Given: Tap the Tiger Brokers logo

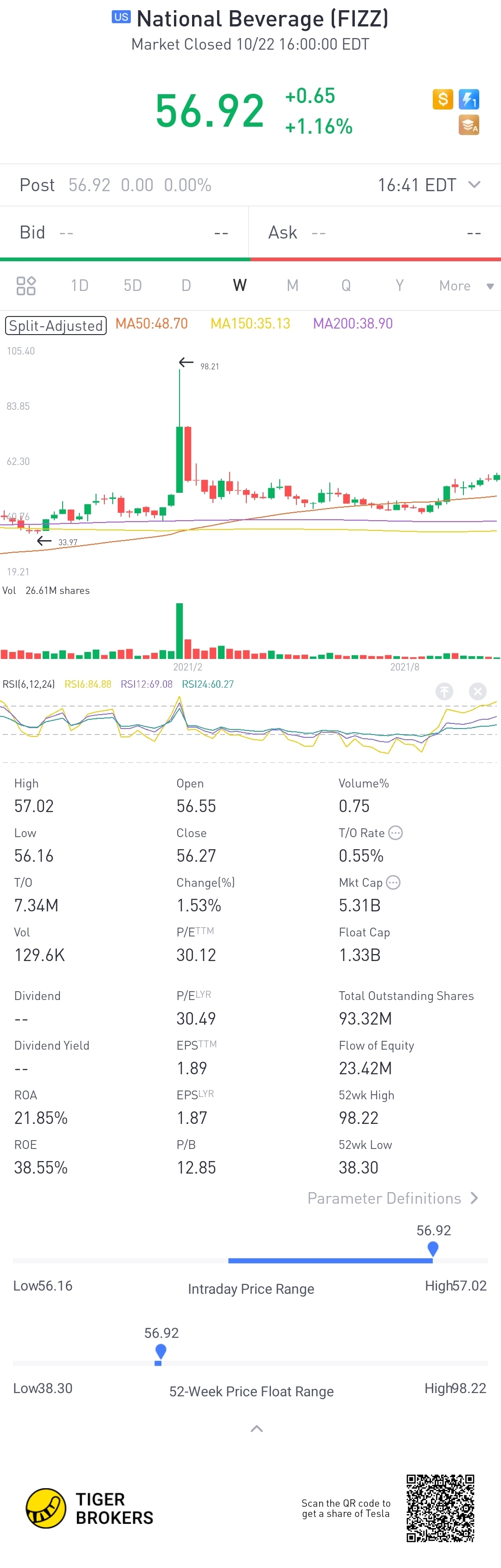Looking at the screenshot, I should [90, 1508].
